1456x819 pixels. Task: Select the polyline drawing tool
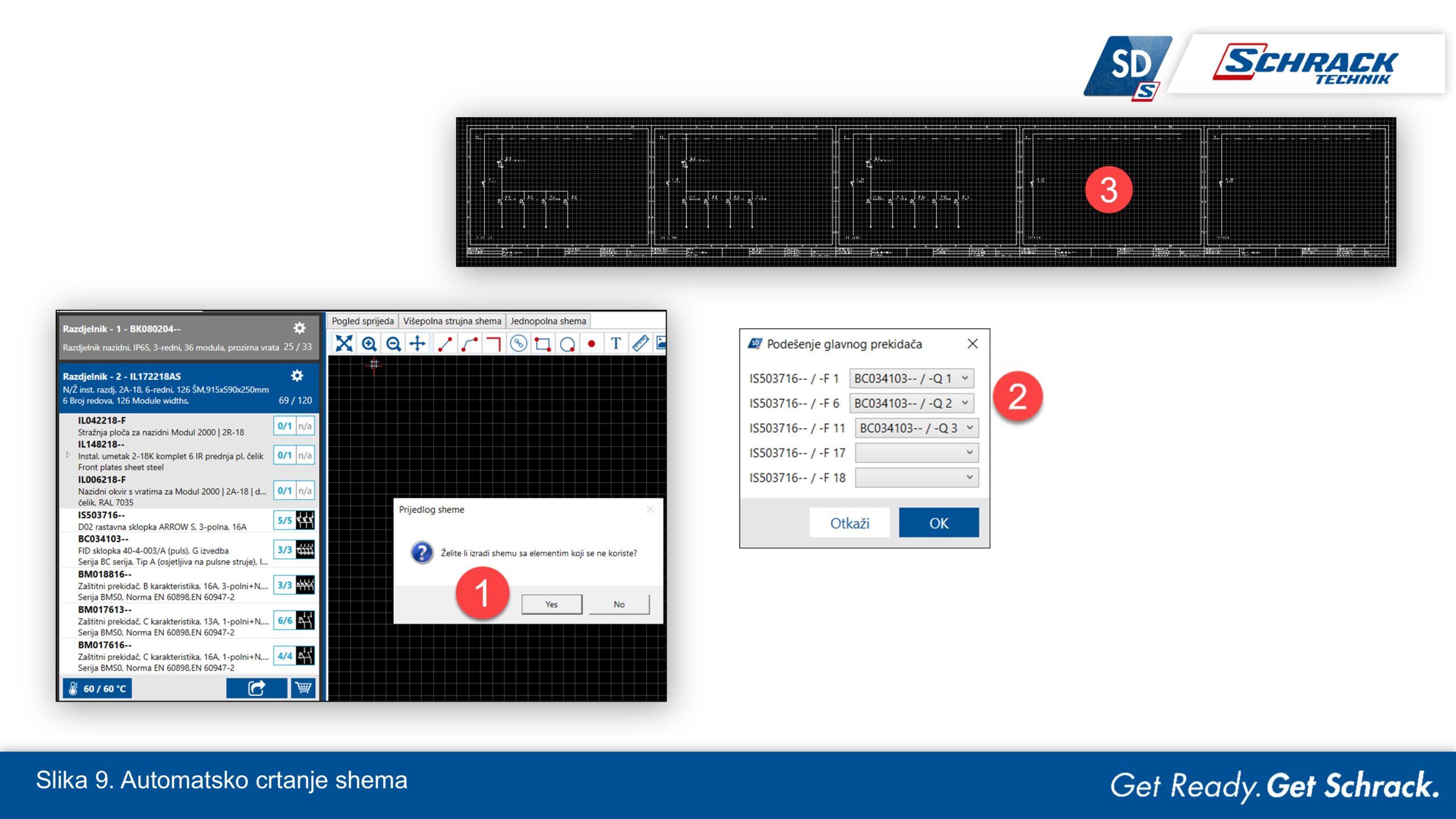[x=469, y=344]
